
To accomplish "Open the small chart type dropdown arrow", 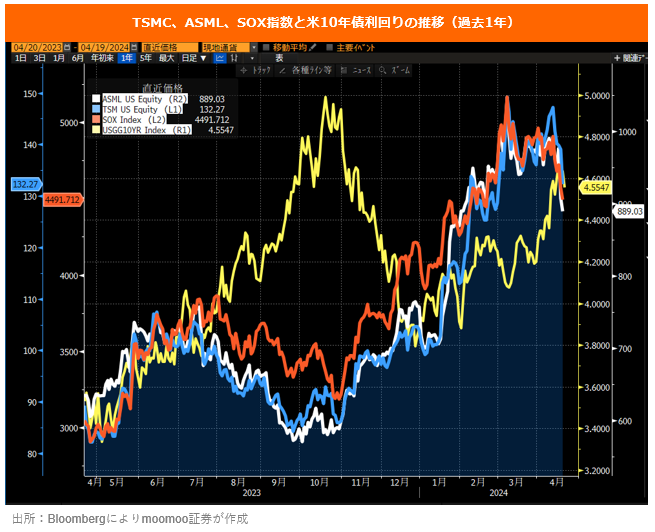I will pyautogui.click(x=252, y=58).
